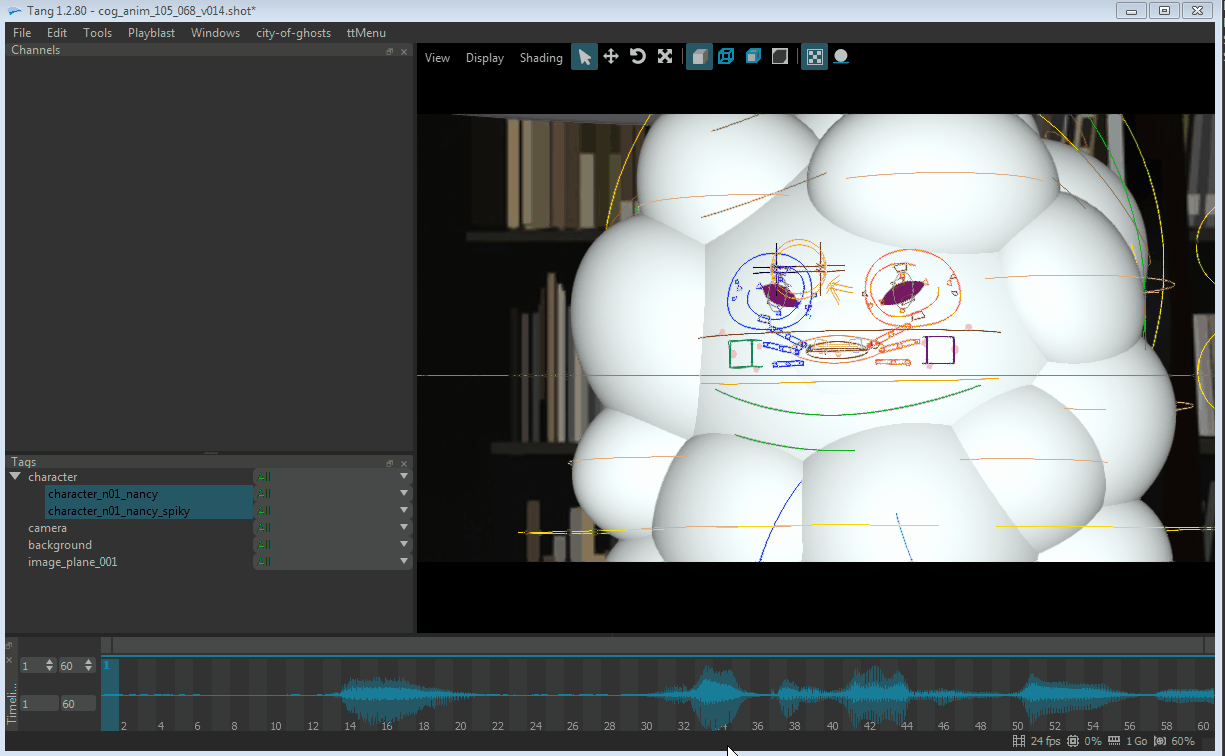Screen dimensions: 1225x756
Task: Toggle the sphere ground shadow icon
Action: click(x=842, y=57)
